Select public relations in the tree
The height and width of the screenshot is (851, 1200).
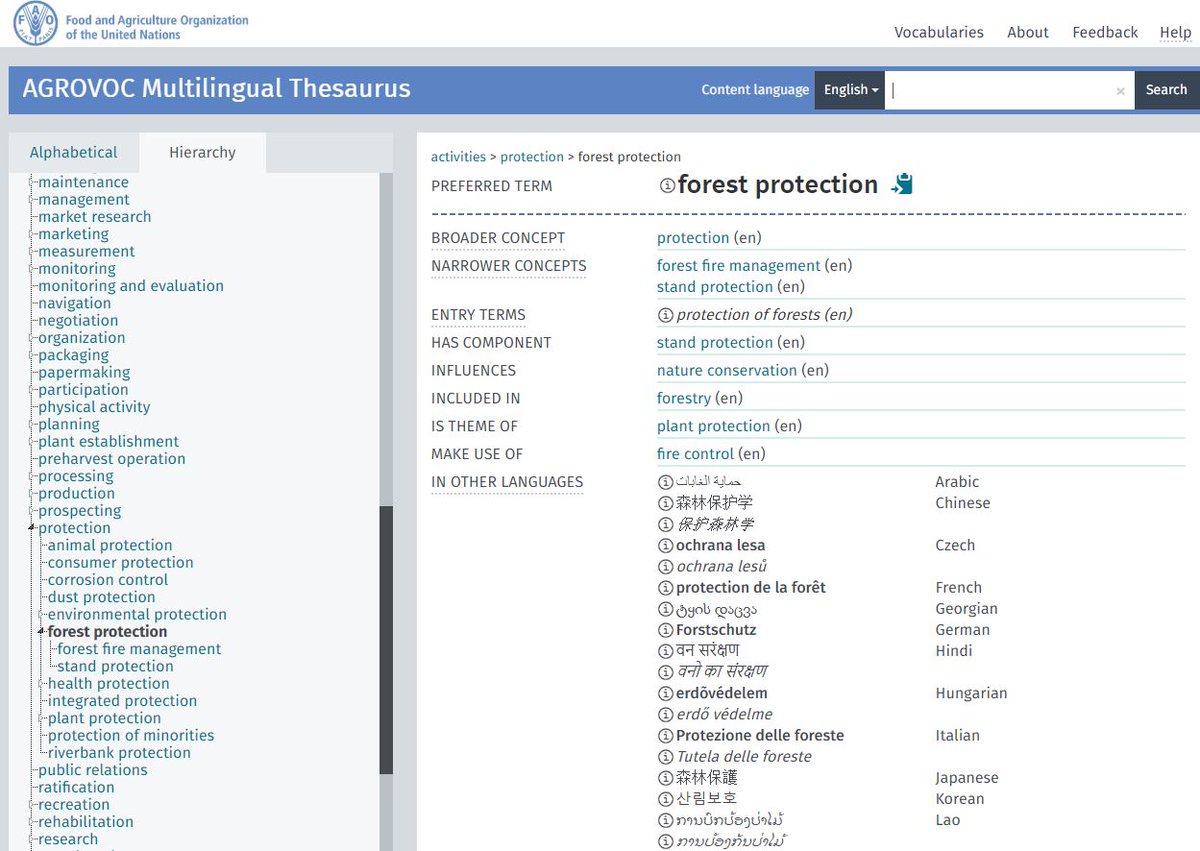click(x=93, y=771)
